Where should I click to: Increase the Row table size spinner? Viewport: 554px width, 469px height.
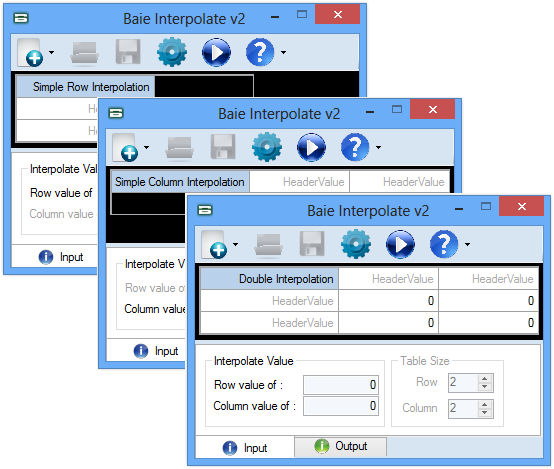coord(485,379)
